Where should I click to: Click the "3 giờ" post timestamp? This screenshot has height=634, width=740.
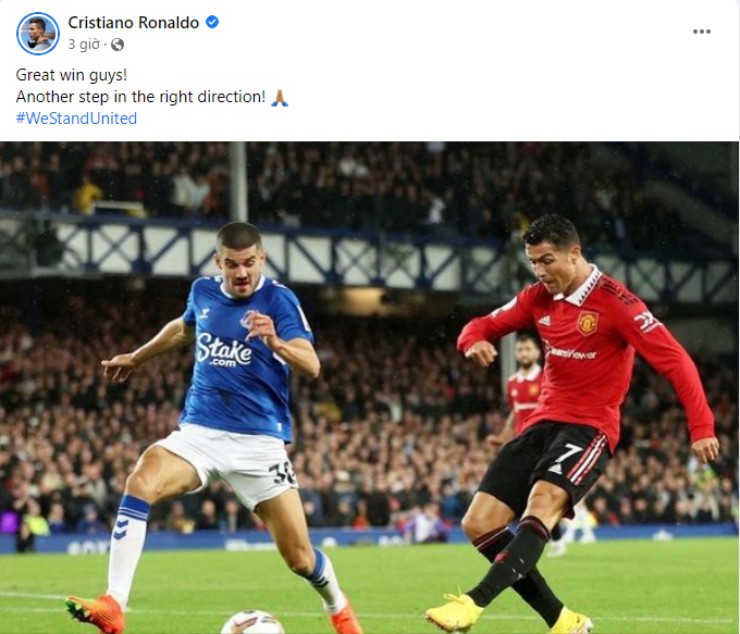(x=84, y=44)
